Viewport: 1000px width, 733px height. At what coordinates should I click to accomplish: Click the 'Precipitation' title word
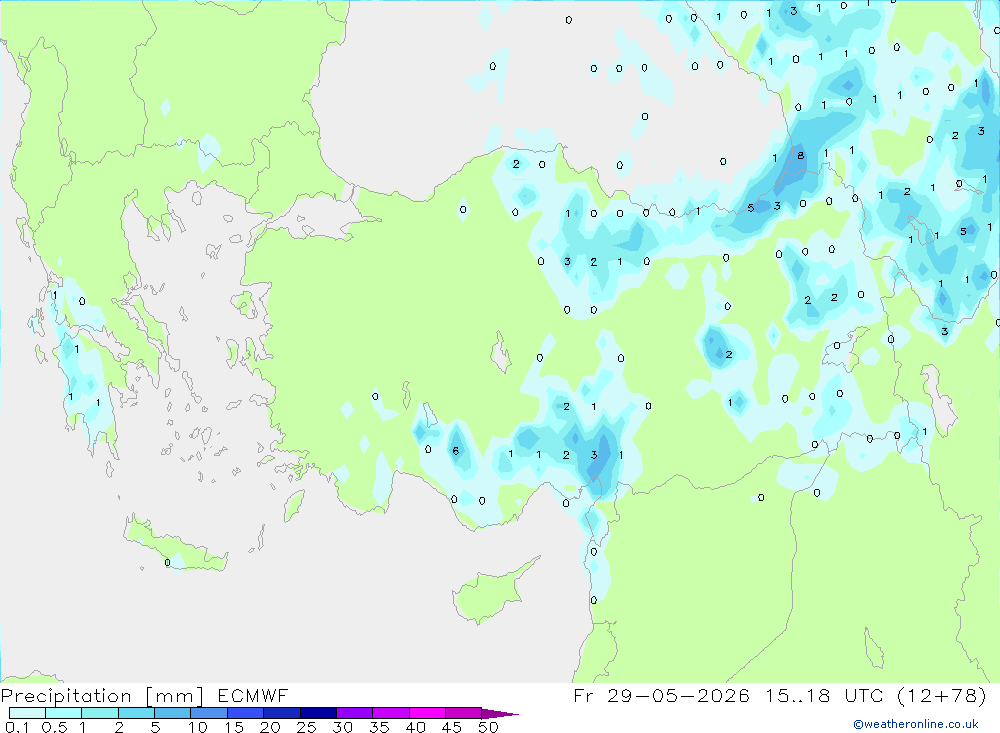[66, 695]
